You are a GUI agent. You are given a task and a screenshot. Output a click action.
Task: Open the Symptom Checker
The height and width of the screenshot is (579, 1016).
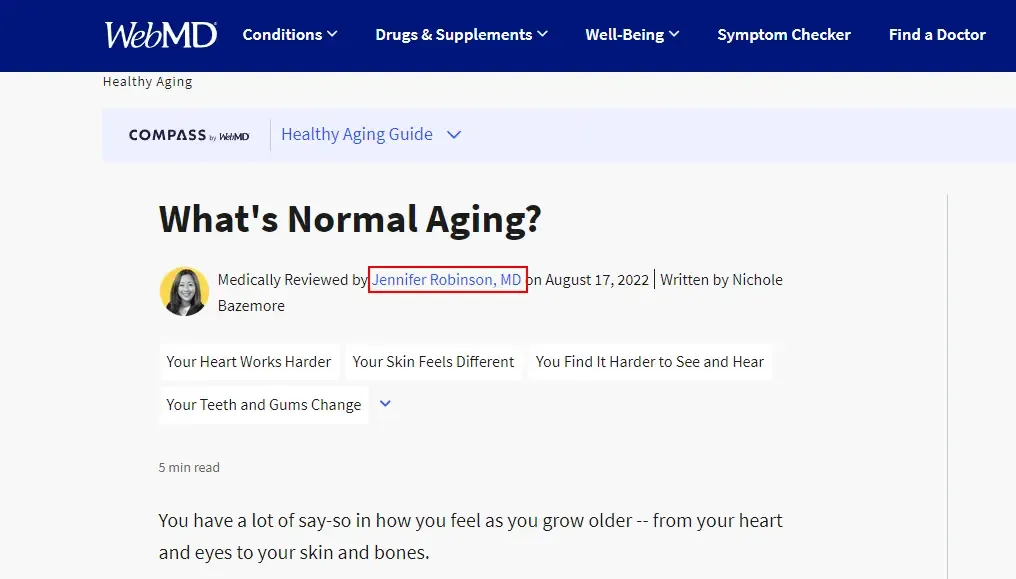784,34
